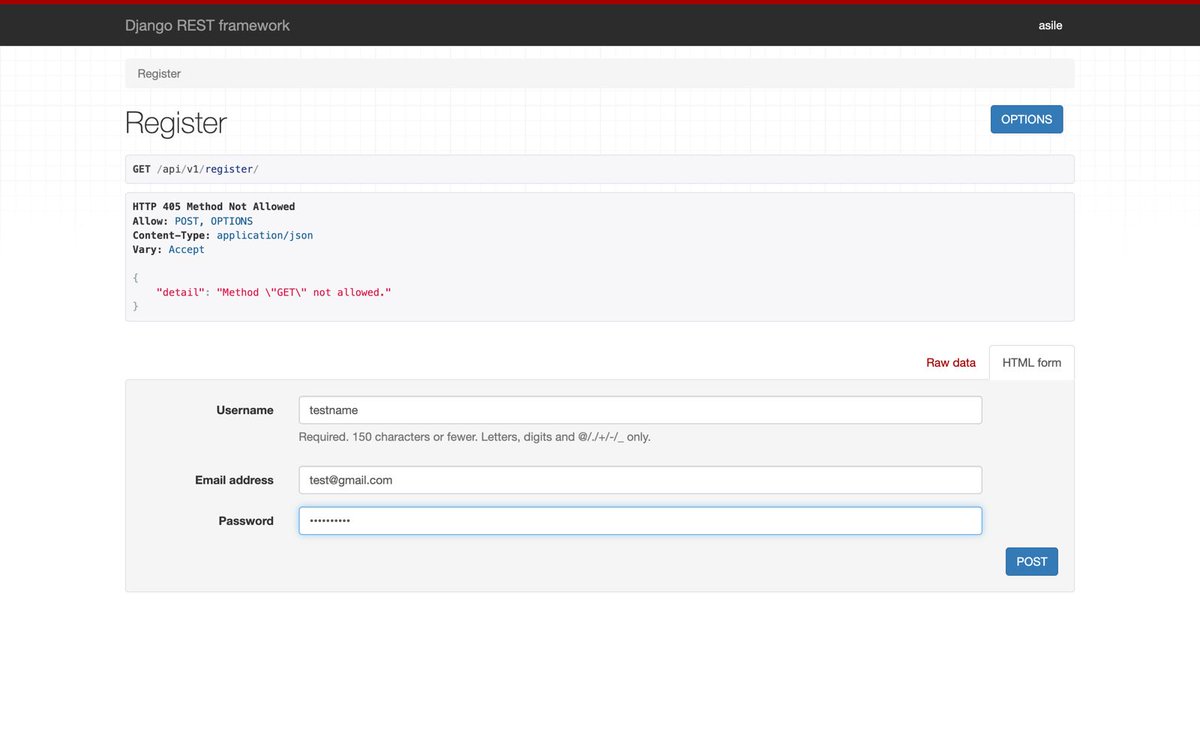This screenshot has height=750, width=1200.
Task: Click into the Password field
Action: [640, 521]
